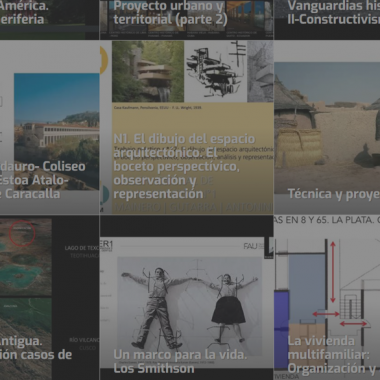Click the photo of two people lying with chairs

[x=189, y=306]
